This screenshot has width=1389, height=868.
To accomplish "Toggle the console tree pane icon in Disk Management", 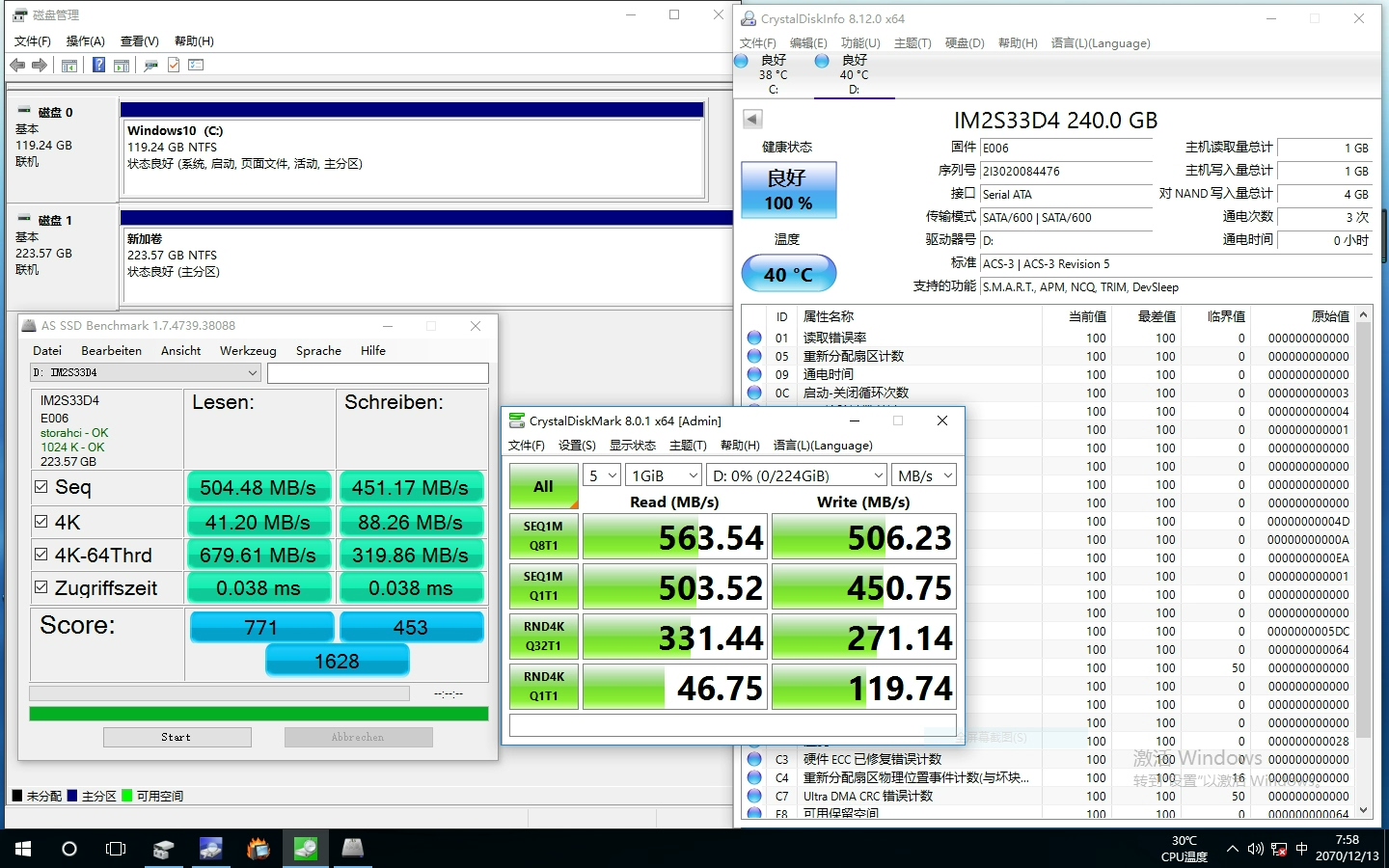I will pyautogui.click(x=69, y=65).
